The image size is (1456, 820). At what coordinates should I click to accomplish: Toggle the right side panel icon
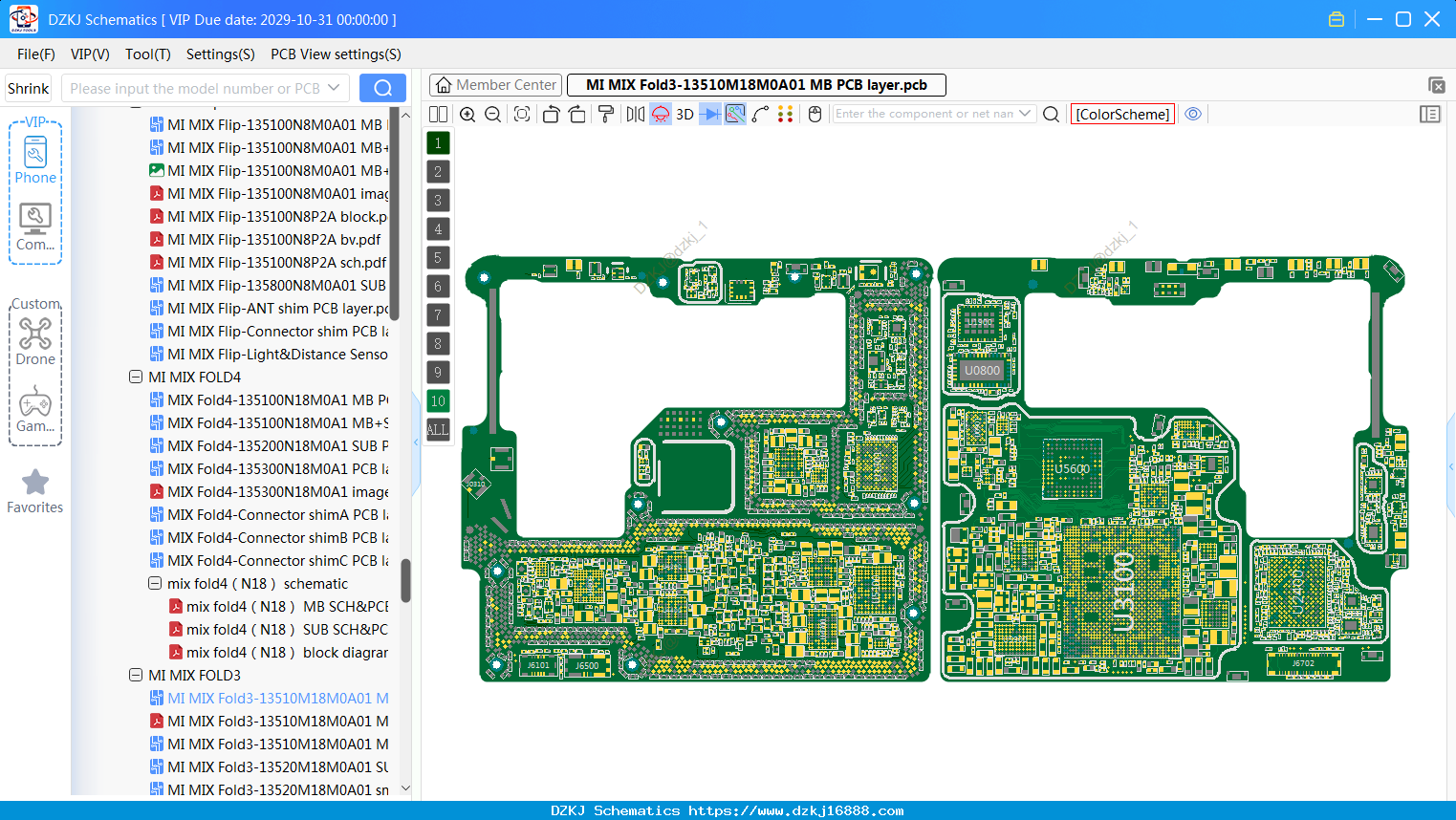click(1430, 114)
